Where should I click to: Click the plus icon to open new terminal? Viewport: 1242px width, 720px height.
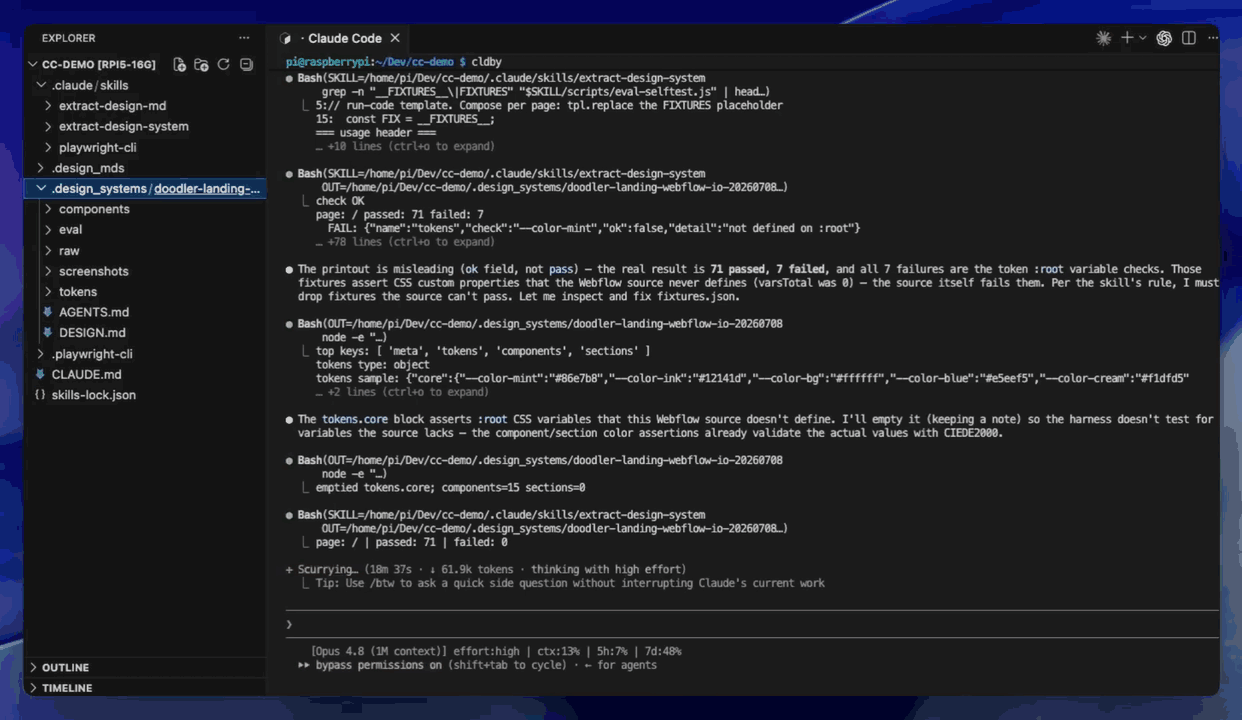1127,38
